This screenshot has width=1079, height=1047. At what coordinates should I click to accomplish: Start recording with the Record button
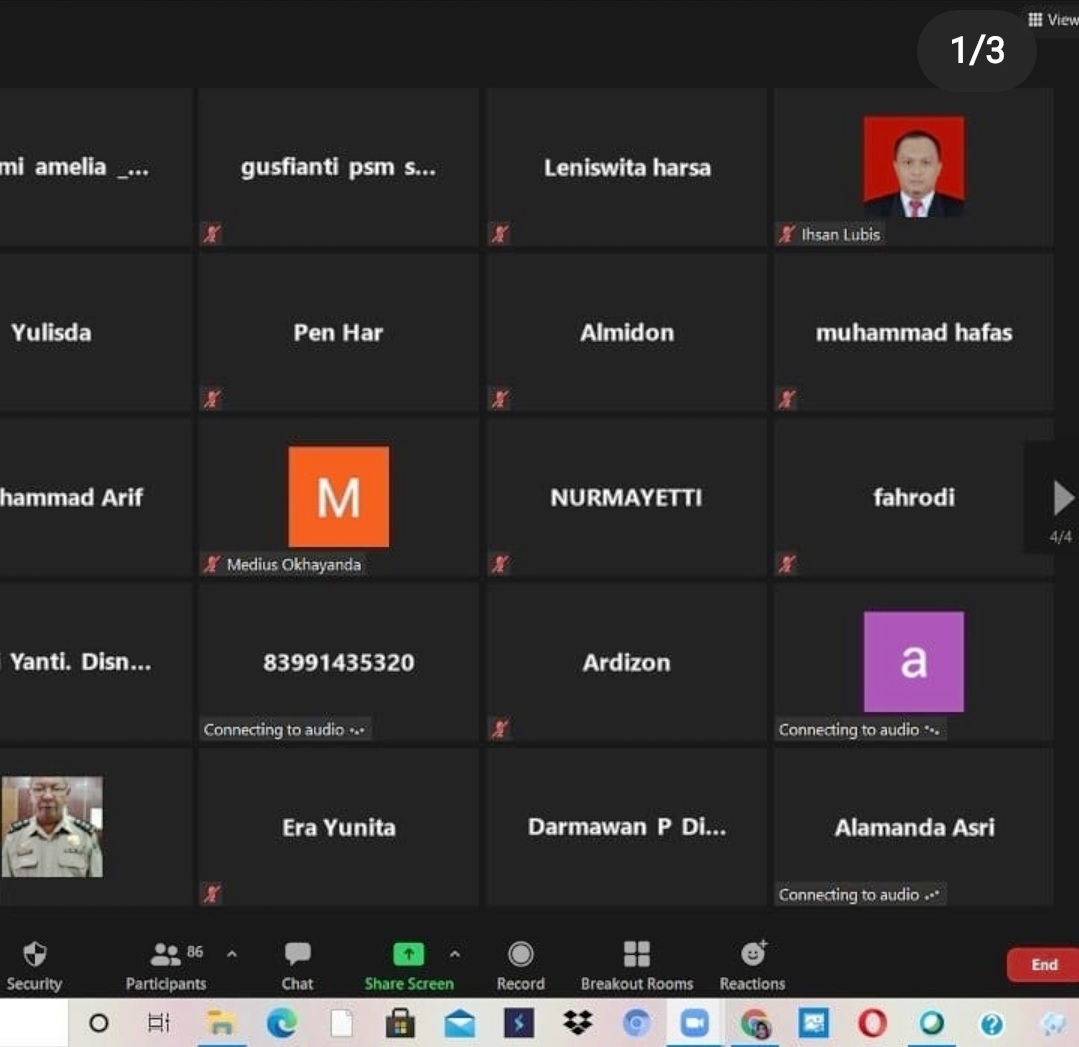520,965
